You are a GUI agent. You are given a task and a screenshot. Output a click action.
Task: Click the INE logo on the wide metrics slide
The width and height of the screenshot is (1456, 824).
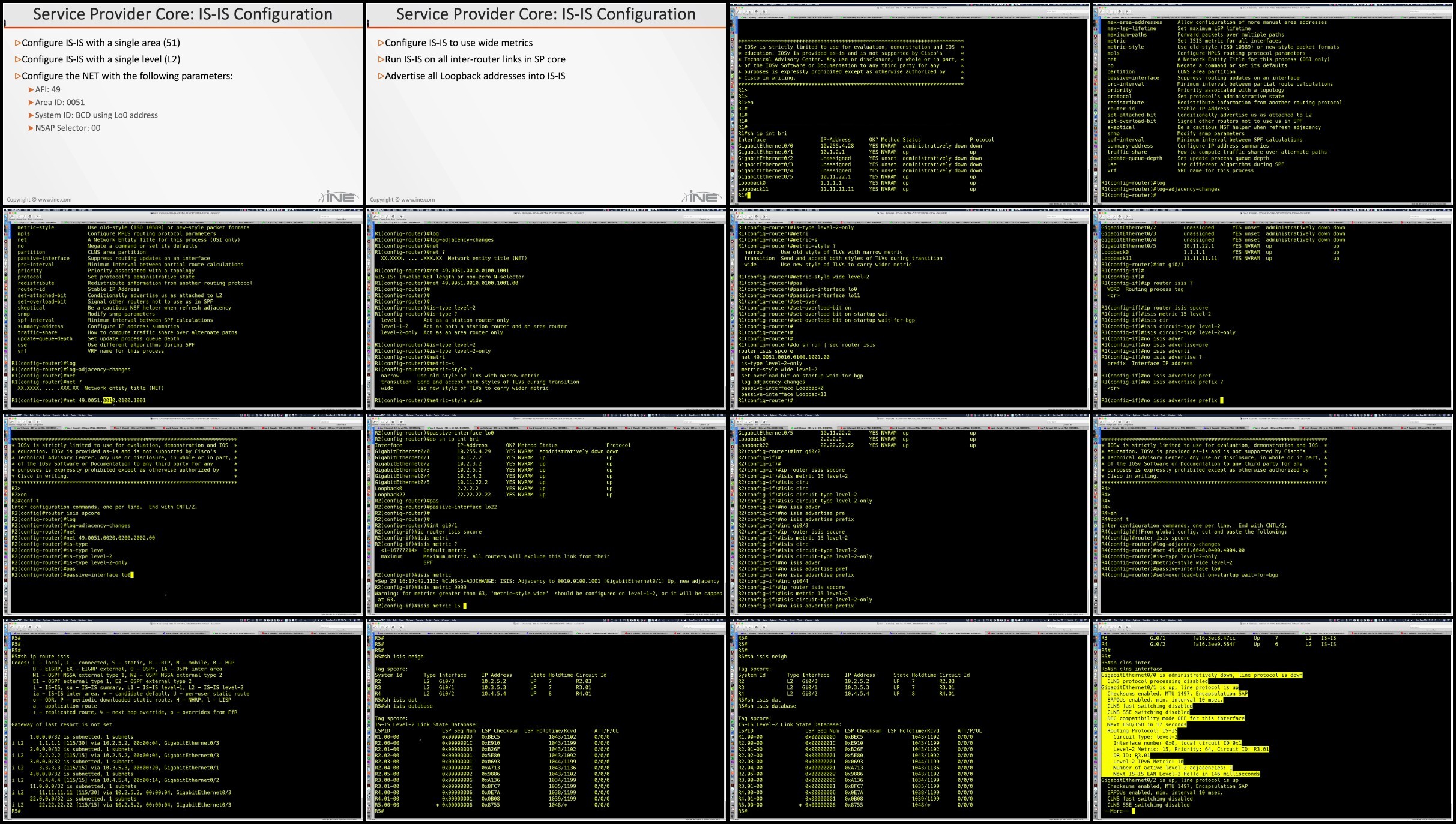point(702,196)
